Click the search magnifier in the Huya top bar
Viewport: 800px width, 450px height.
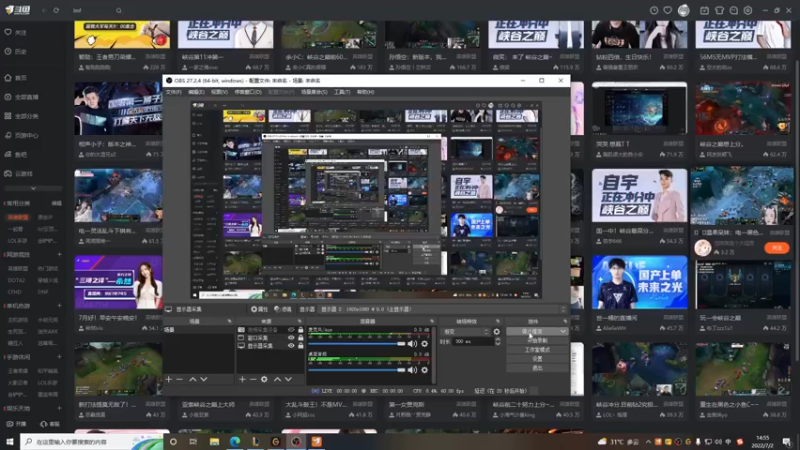pyautogui.click(x=119, y=10)
